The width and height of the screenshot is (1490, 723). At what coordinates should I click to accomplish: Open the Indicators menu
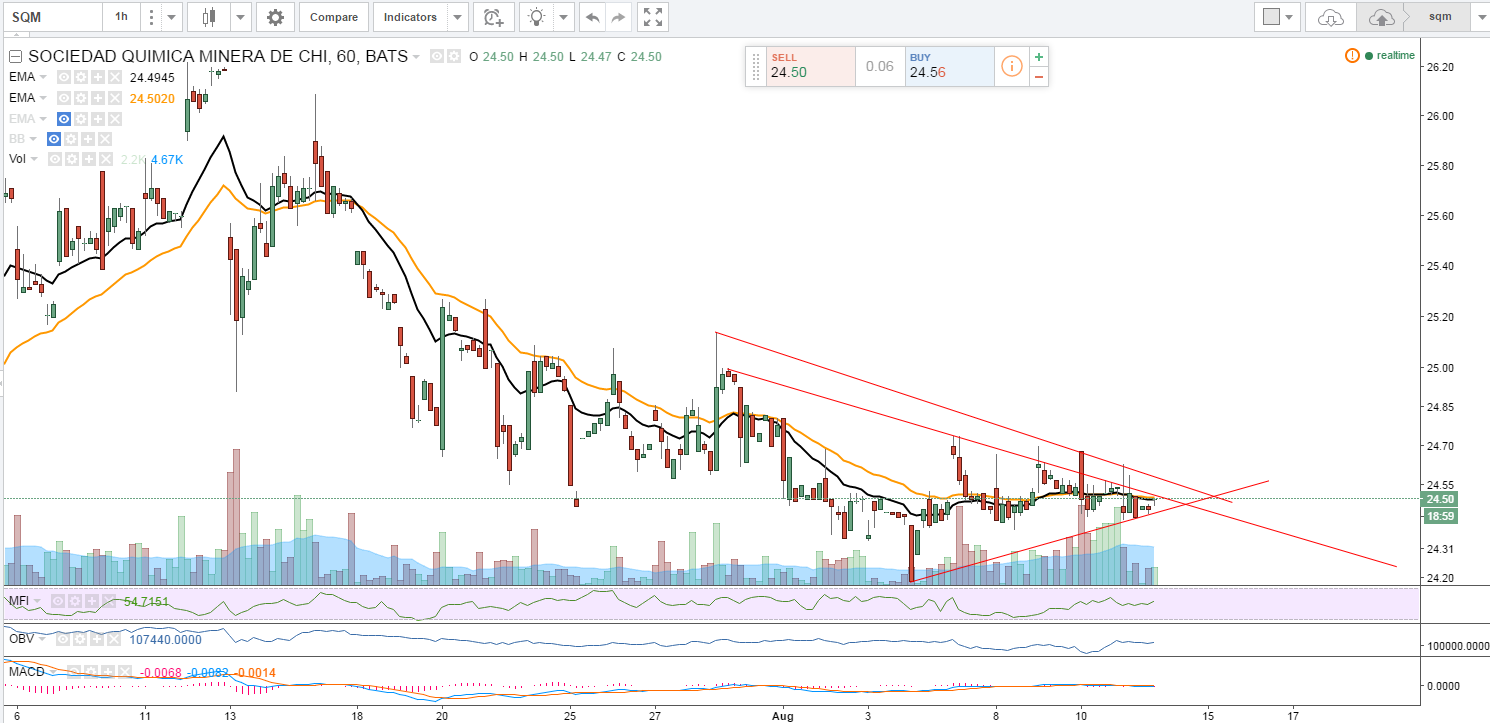(x=410, y=17)
